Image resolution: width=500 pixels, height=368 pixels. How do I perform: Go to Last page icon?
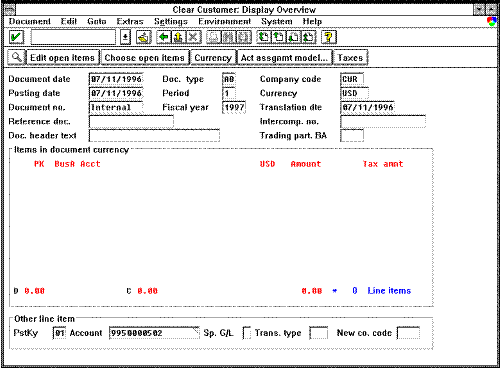pyautogui.click(x=309, y=37)
